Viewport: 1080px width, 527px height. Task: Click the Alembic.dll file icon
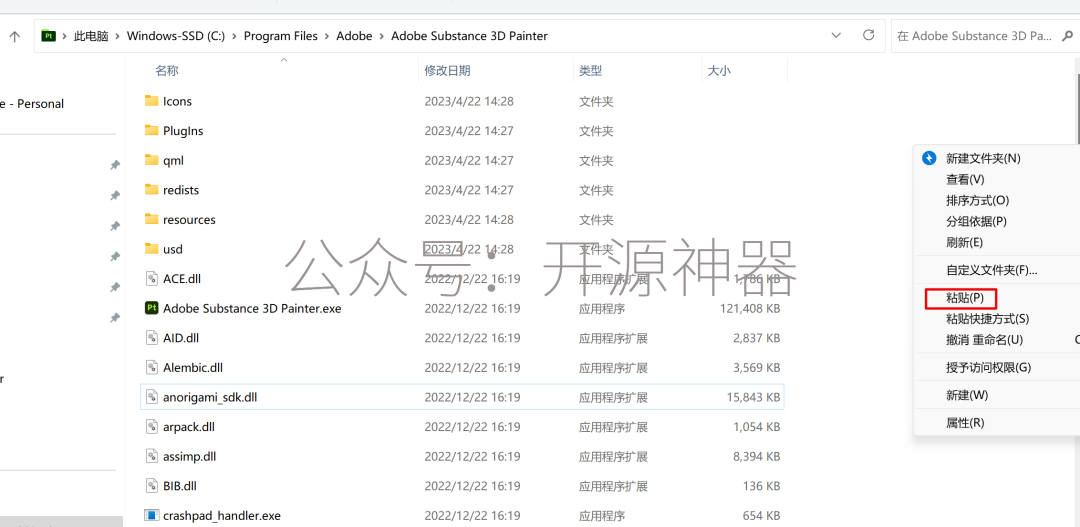(x=152, y=367)
